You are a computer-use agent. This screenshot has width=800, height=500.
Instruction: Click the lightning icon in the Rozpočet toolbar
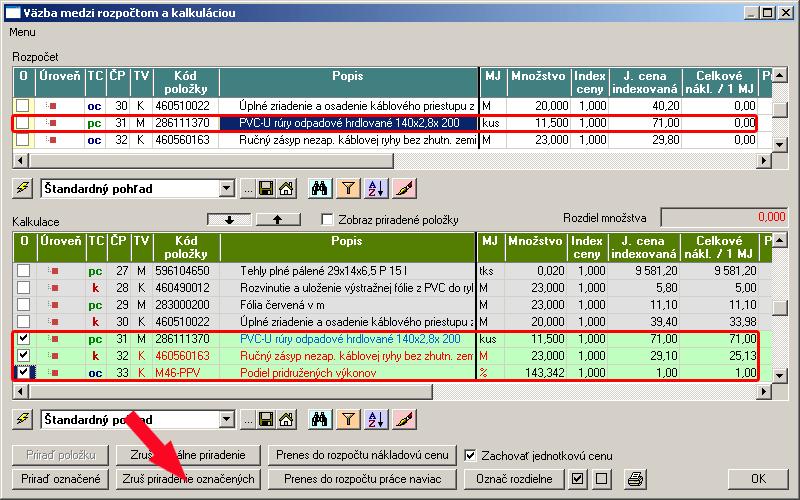22,188
